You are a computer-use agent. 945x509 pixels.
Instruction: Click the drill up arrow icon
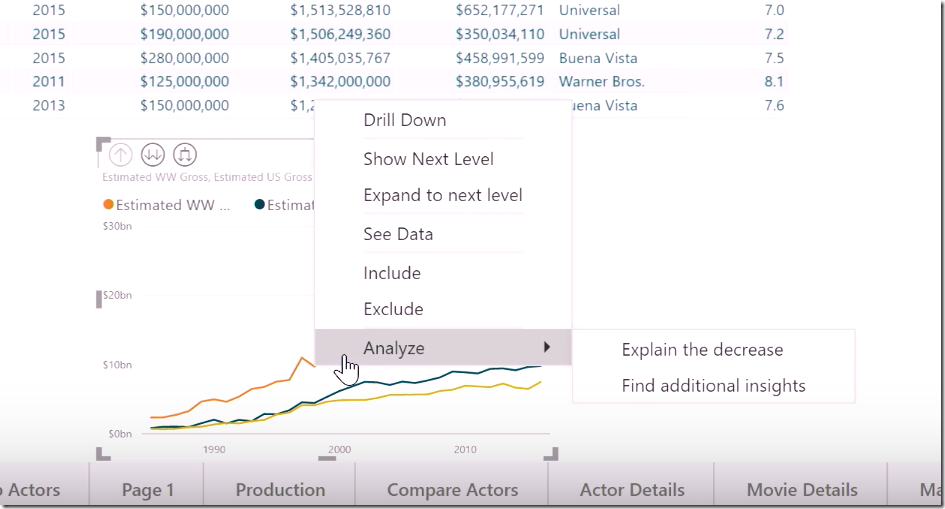point(120,154)
